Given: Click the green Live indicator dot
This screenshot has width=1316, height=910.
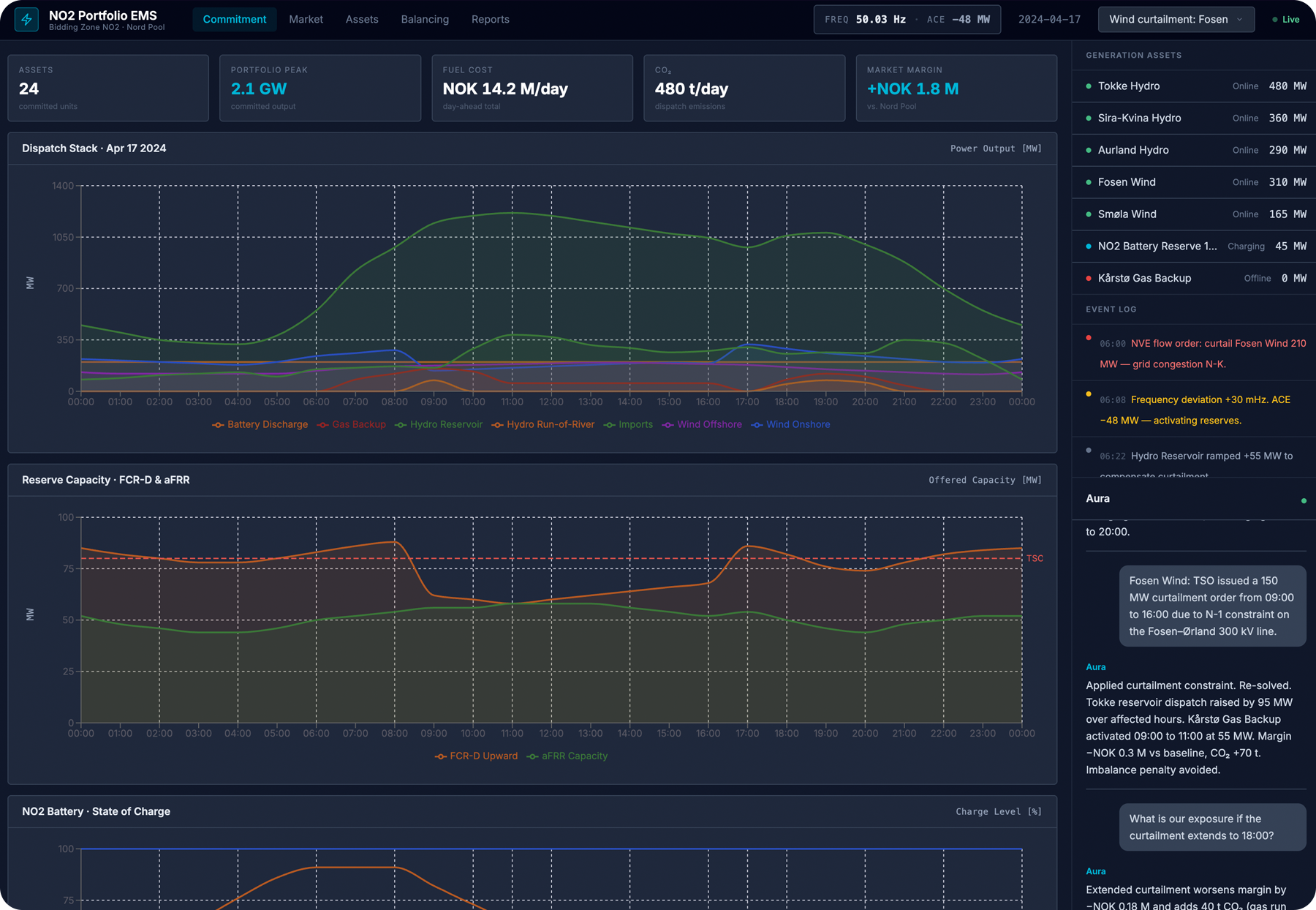Looking at the screenshot, I should pyautogui.click(x=1275, y=20).
